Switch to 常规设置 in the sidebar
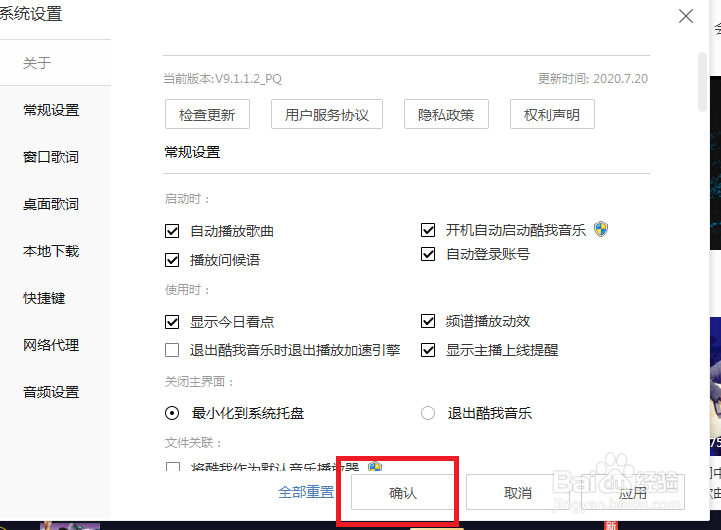Image resolution: width=721 pixels, height=530 pixels. click(51, 110)
